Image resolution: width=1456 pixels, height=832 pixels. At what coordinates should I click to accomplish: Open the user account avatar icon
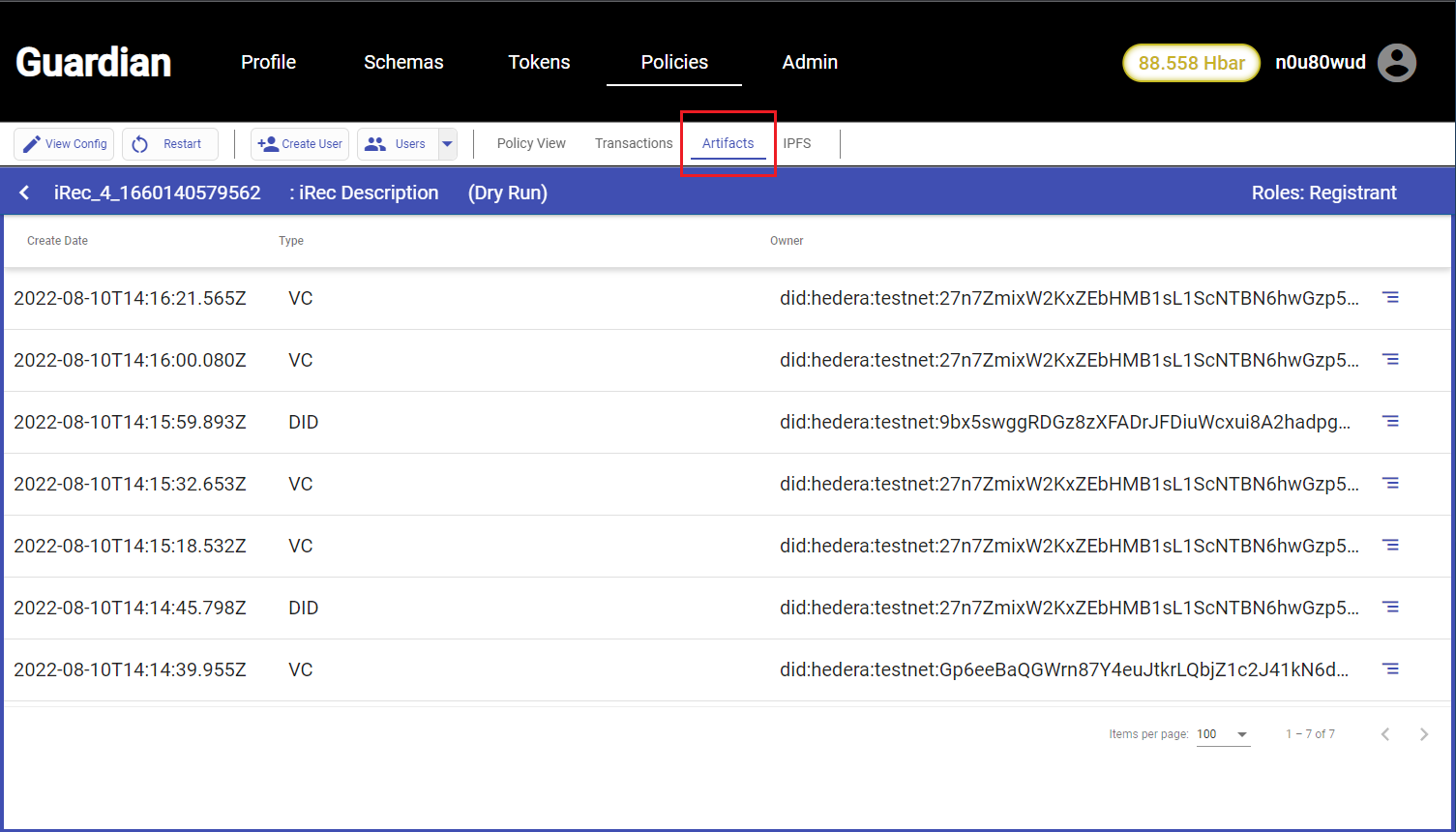[1396, 63]
